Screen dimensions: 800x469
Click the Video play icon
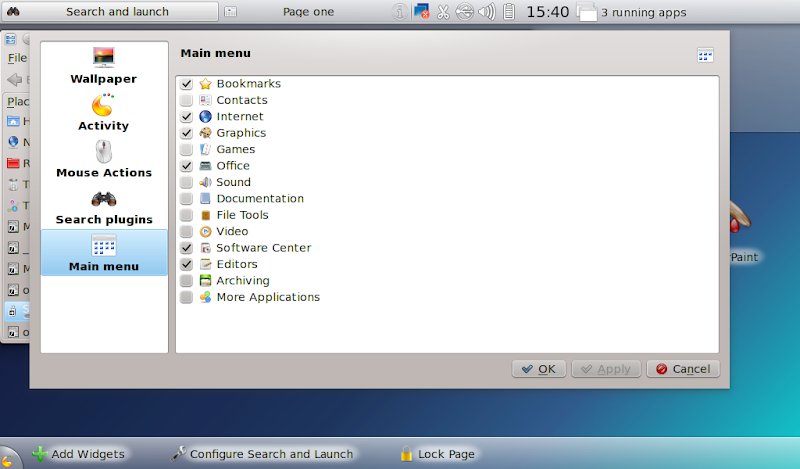(x=205, y=231)
